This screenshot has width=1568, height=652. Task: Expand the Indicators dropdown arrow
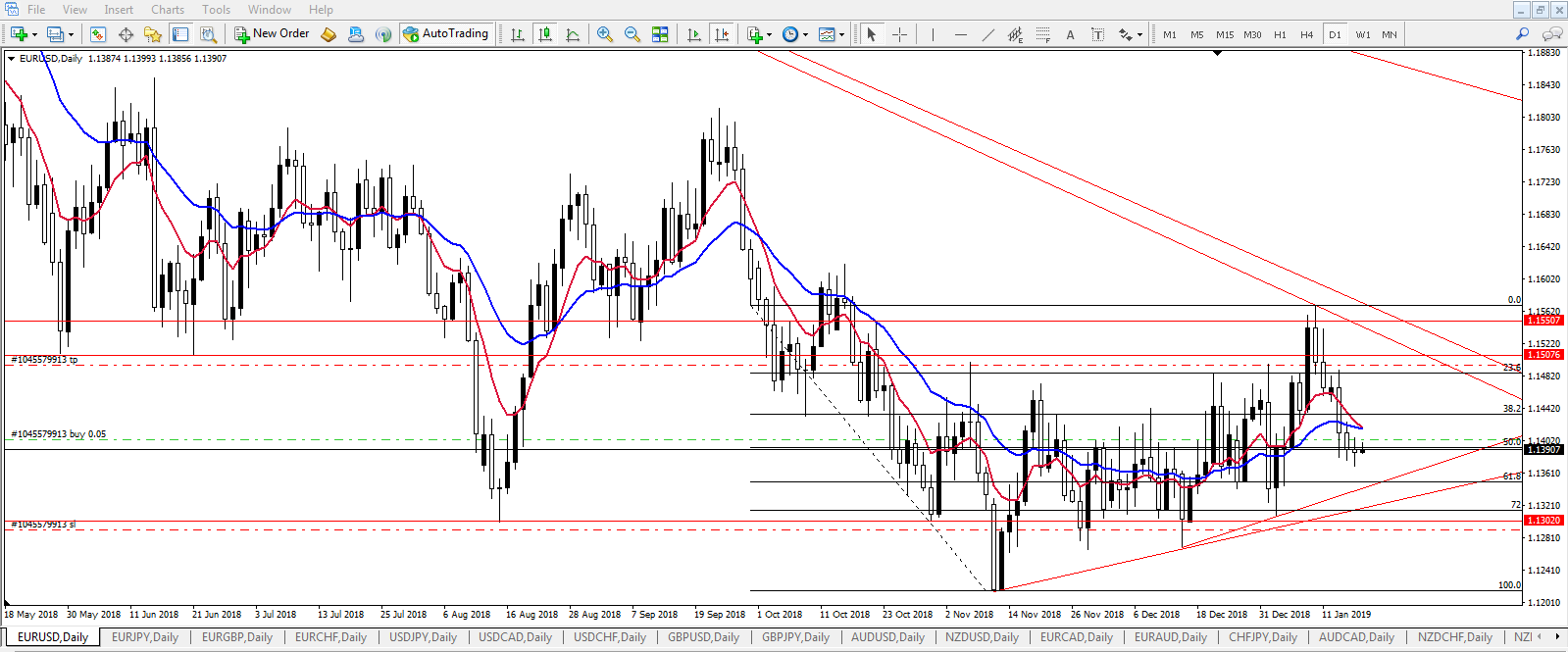(x=769, y=34)
